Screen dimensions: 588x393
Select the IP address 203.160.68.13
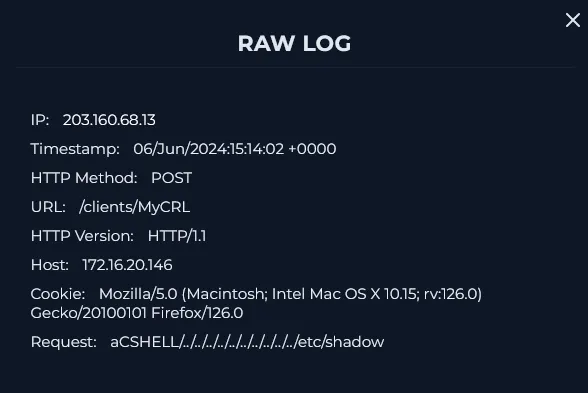coord(109,120)
